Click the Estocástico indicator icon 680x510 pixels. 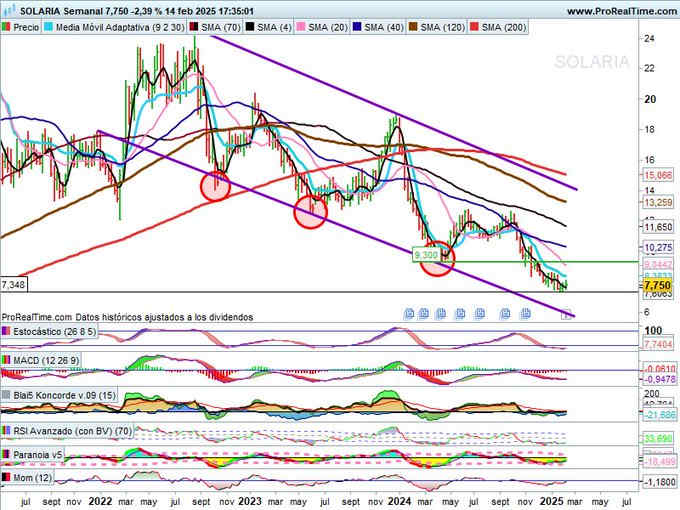[x=6, y=332]
